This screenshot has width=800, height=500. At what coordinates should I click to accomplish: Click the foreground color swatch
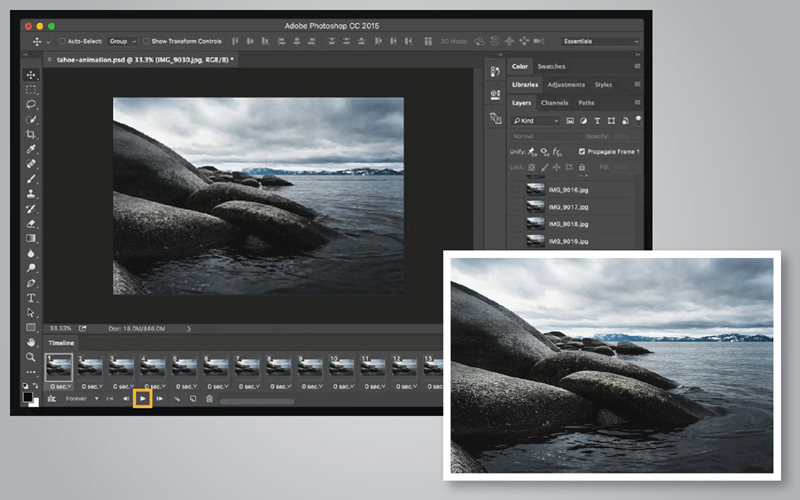[x=28, y=397]
